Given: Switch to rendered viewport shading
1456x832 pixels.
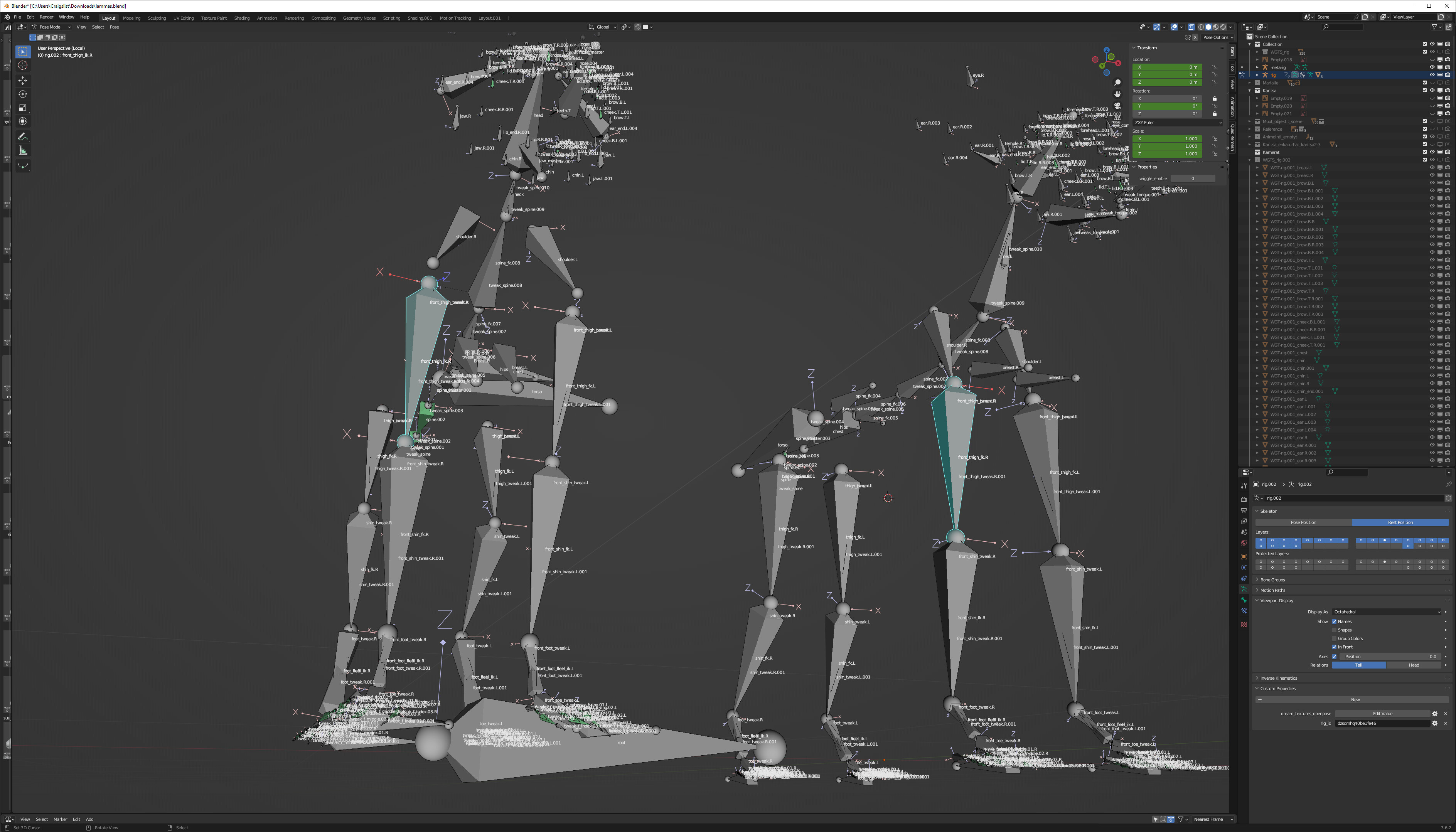Looking at the screenshot, I should click(x=1223, y=27).
